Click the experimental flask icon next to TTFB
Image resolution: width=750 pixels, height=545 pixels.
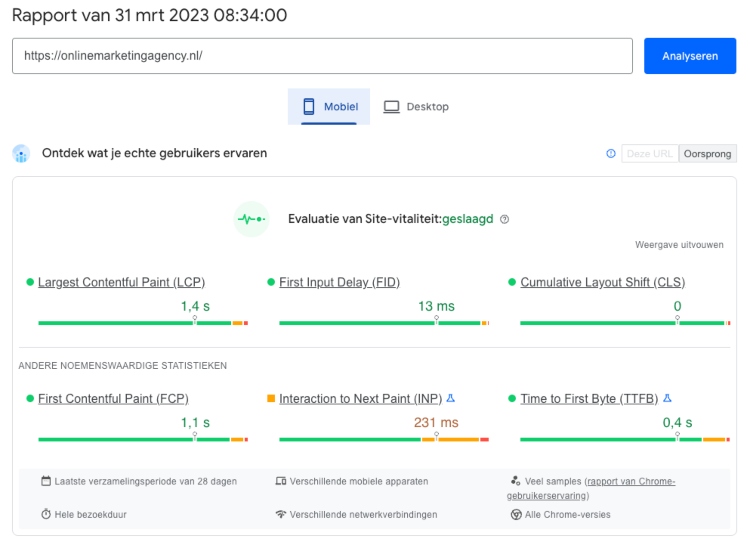click(667, 398)
